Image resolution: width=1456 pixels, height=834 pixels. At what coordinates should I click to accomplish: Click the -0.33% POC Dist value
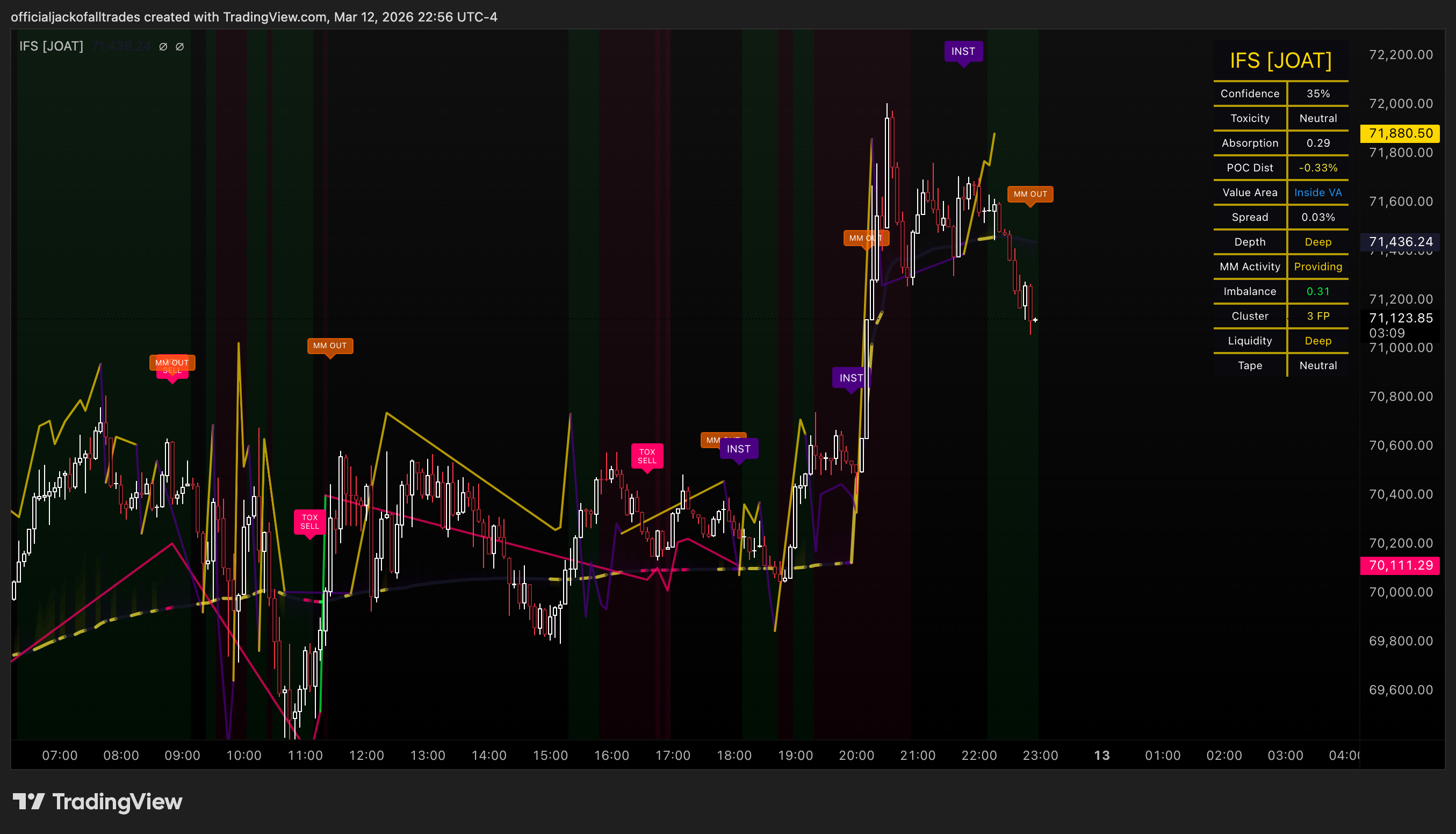click(1318, 168)
